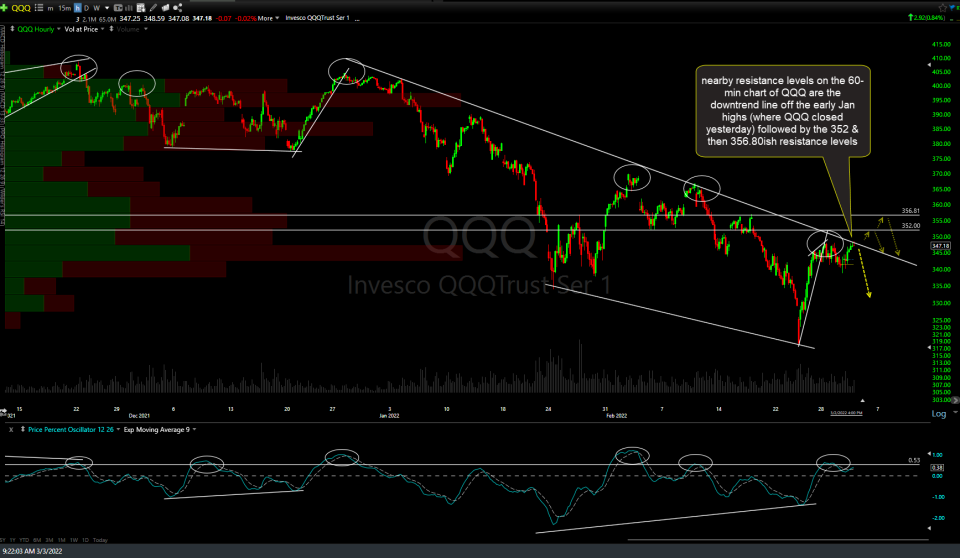Click the 347.18 current price label
This screenshot has height=558, width=960.
[x=940, y=246]
